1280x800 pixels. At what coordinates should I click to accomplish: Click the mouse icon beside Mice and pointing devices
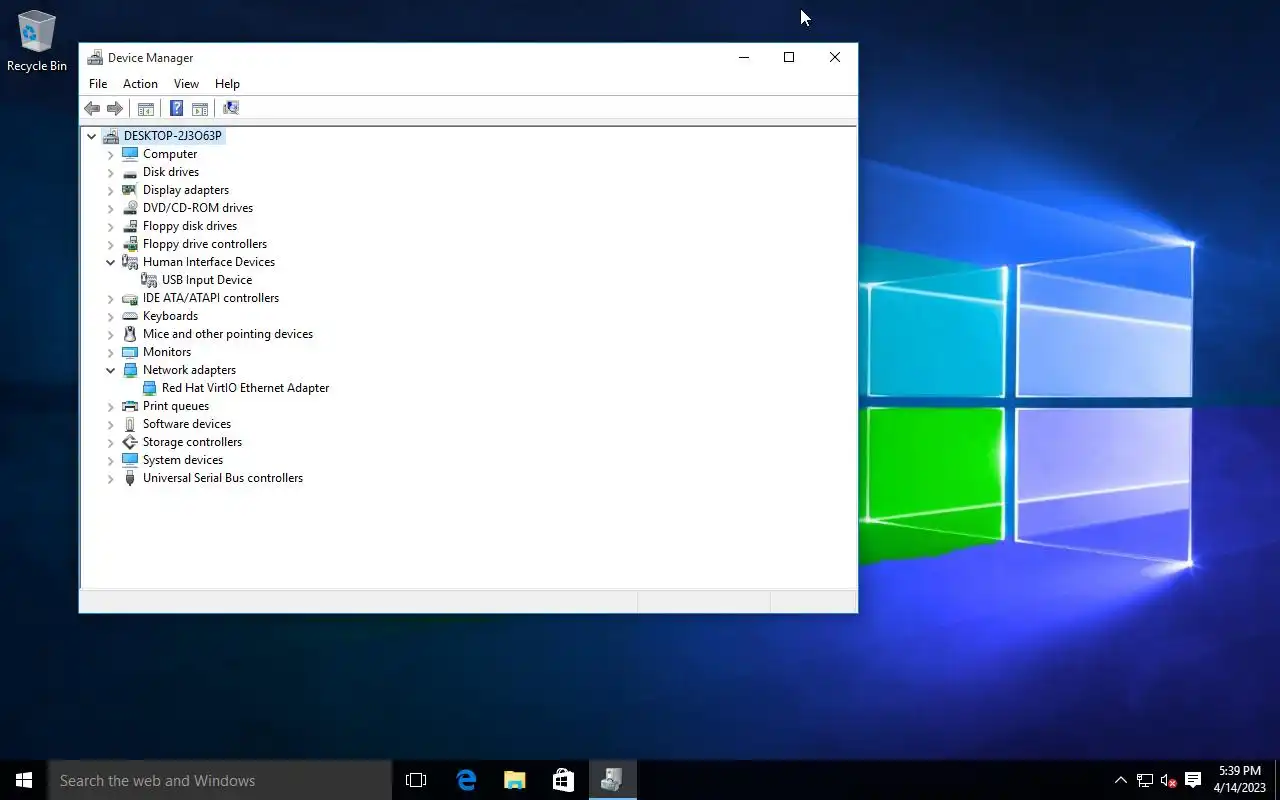(x=130, y=334)
